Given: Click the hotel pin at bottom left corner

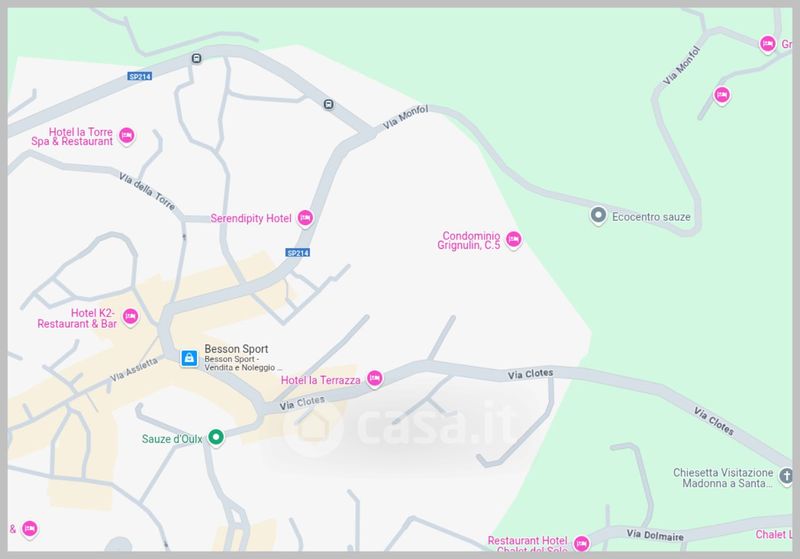Looking at the screenshot, I should 30,529.
